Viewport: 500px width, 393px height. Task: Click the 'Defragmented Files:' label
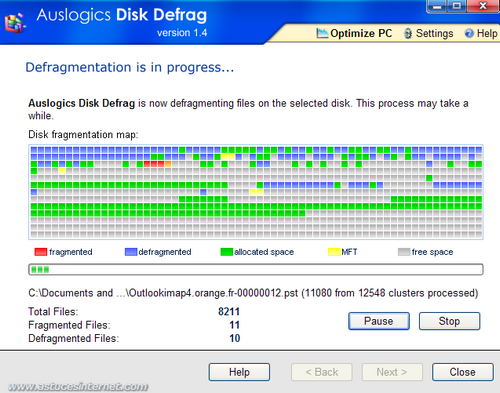click(74, 338)
